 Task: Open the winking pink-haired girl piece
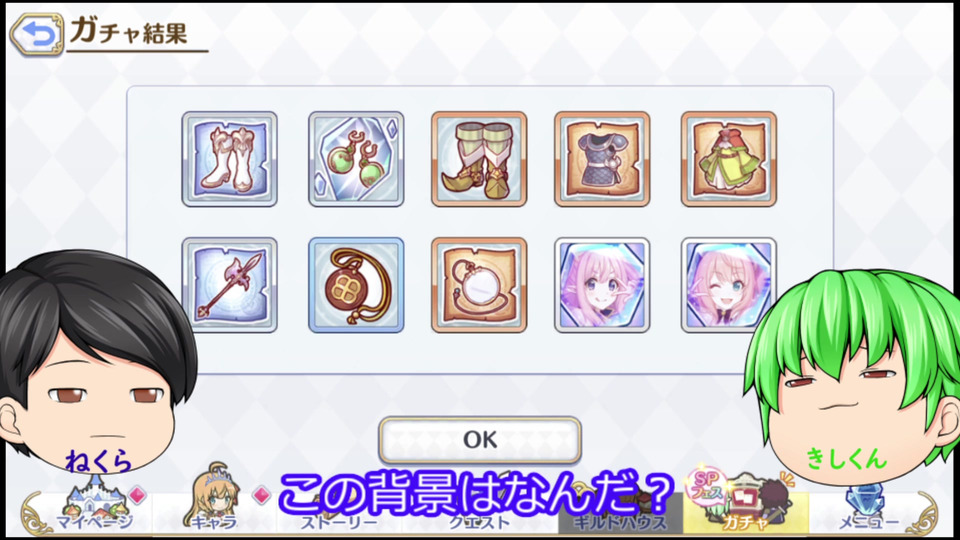pos(729,285)
